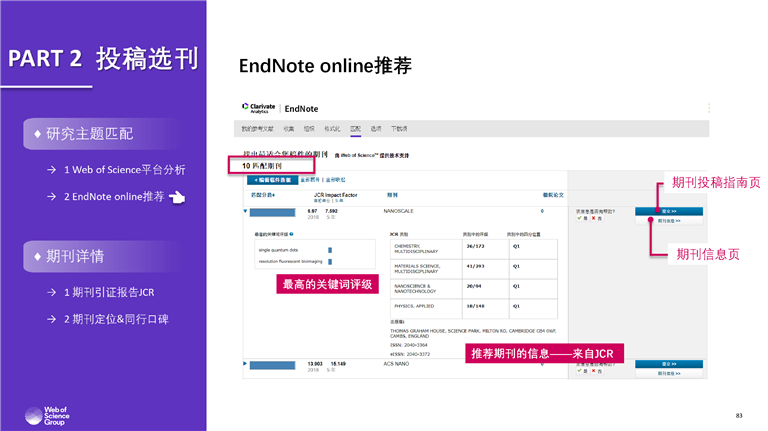The width and height of the screenshot is (768, 431).
Task: Click the 2 期刊定位&同行口碑 item
Action: tap(116, 319)
